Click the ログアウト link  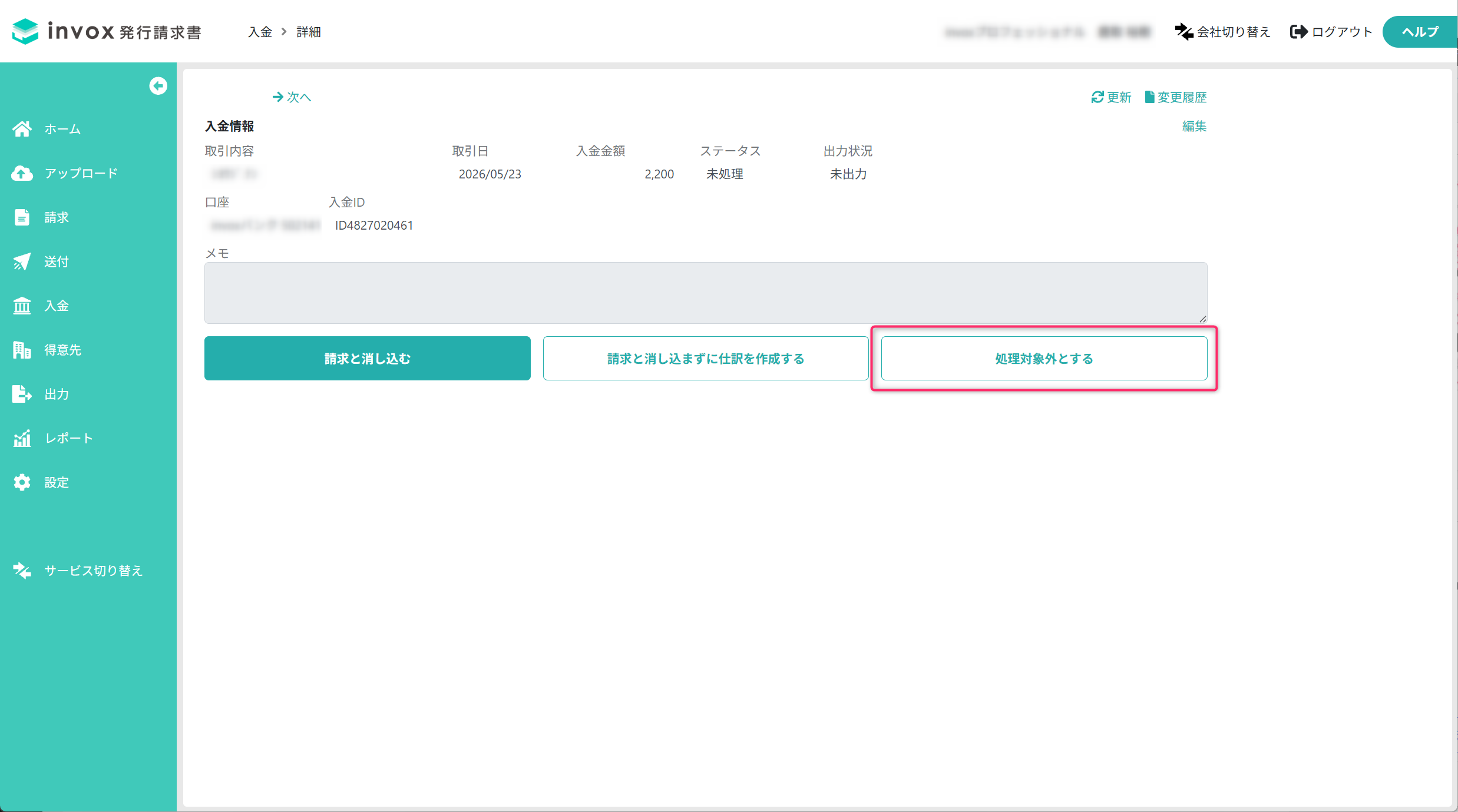click(1331, 32)
